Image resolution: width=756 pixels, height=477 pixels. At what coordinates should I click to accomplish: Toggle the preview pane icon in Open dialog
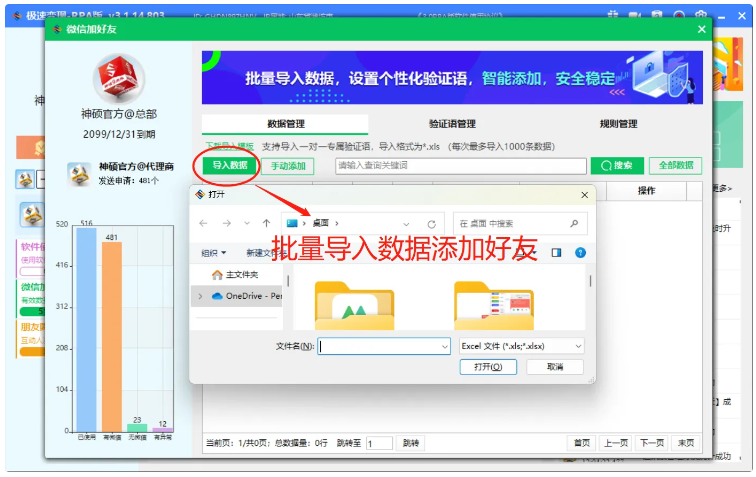point(556,253)
